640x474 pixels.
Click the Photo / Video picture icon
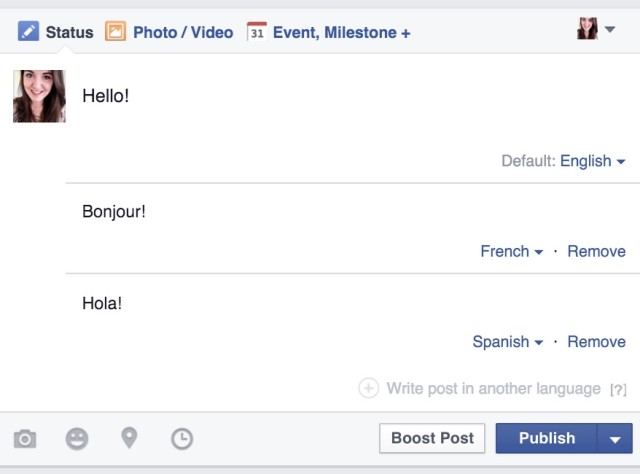115,32
